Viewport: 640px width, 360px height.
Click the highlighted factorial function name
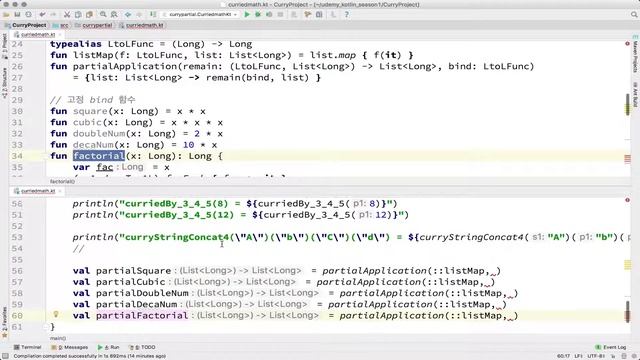[x=99, y=156]
